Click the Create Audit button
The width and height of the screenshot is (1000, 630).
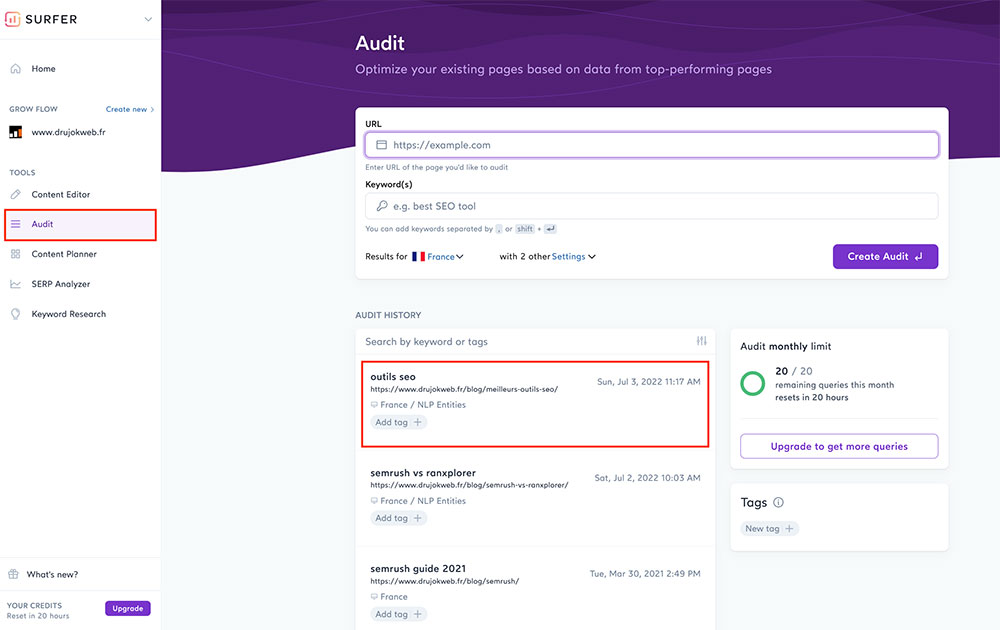tap(885, 256)
